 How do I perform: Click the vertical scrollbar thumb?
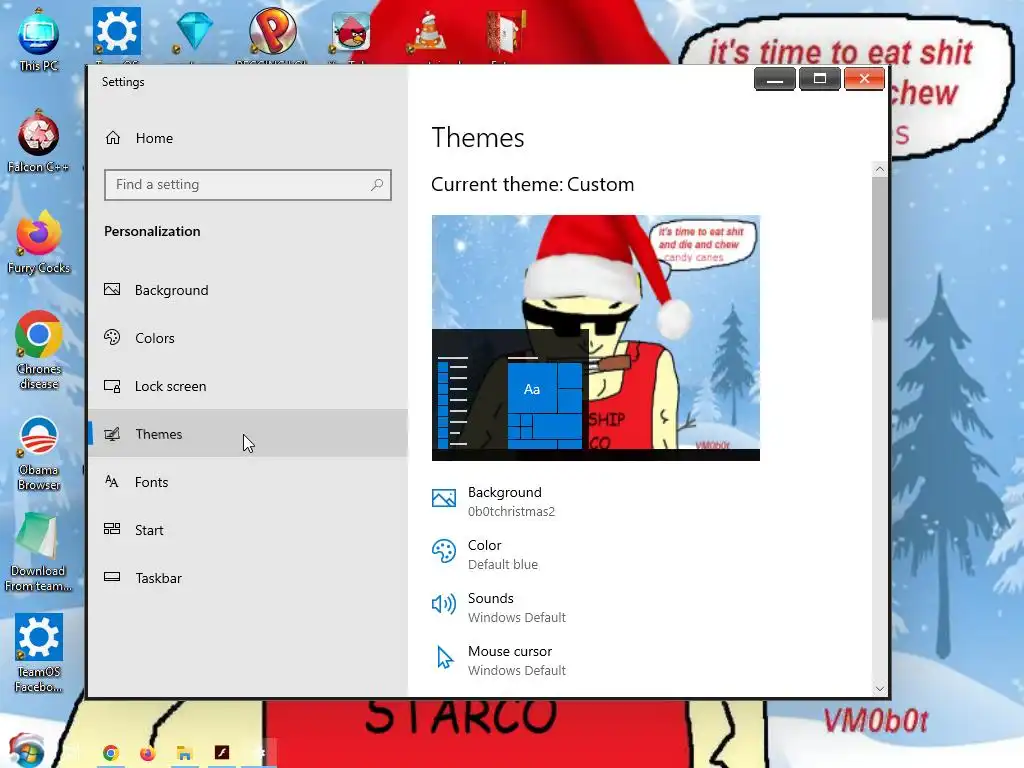[880, 248]
